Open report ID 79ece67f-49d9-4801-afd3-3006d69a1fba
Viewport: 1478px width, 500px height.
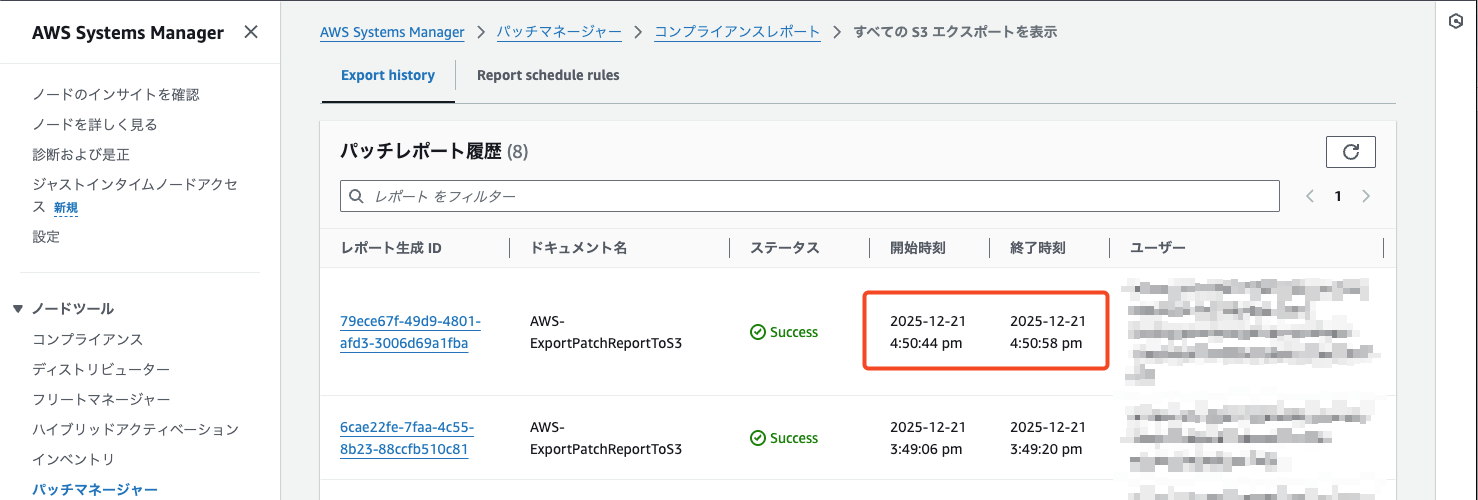(x=410, y=332)
